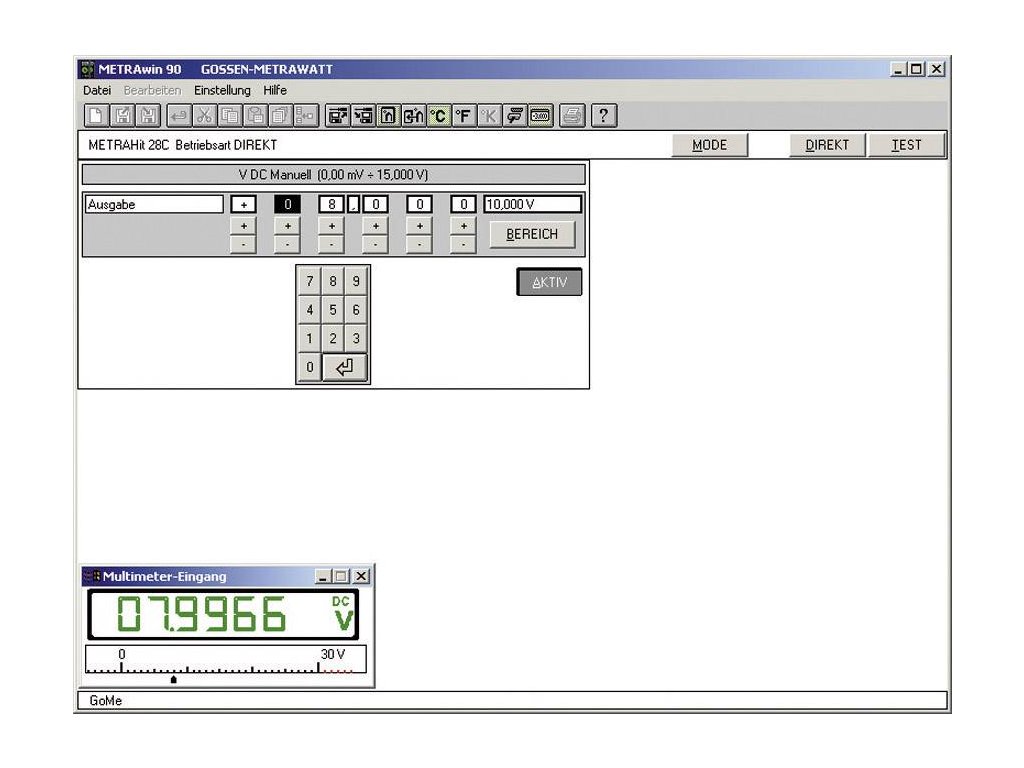Screen dimensions: 1024x768
Task: Select the Kelvin K unit icon
Action: pos(490,116)
